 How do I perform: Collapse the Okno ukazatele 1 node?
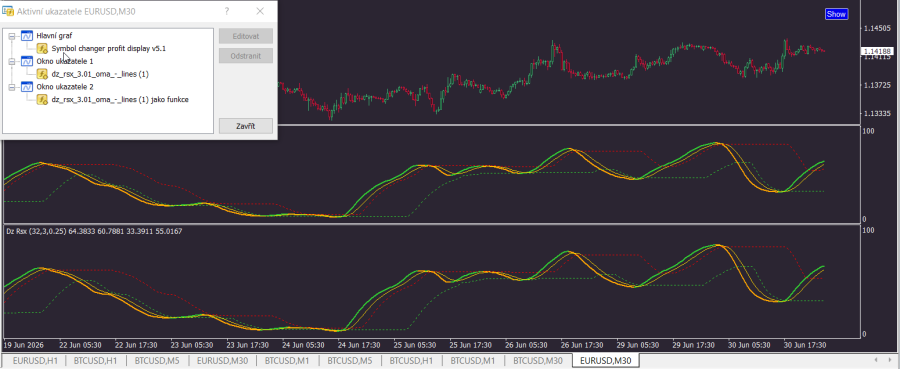click(x=11, y=61)
